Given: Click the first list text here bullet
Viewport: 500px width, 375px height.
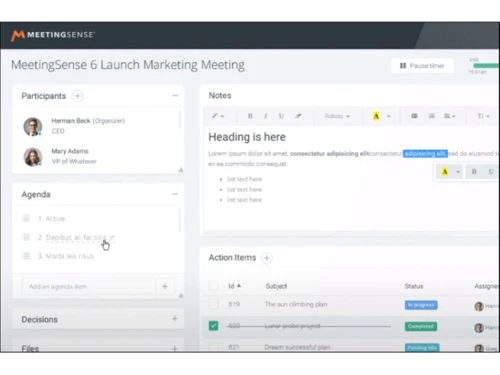Looking at the screenshot, I should (x=244, y=179).
